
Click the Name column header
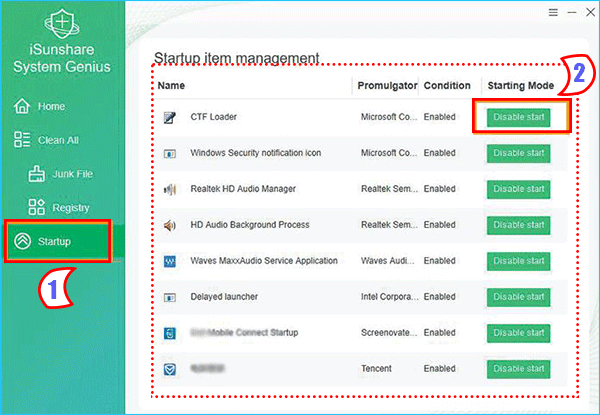[x=171, y=85]
